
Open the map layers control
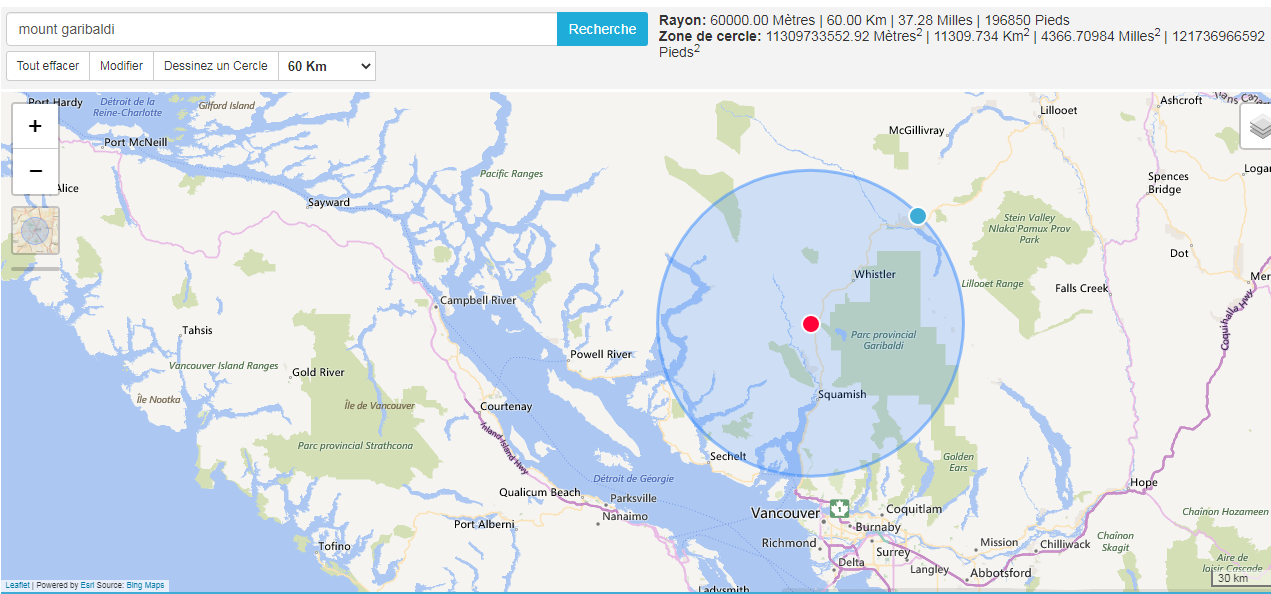point(1256,128)
